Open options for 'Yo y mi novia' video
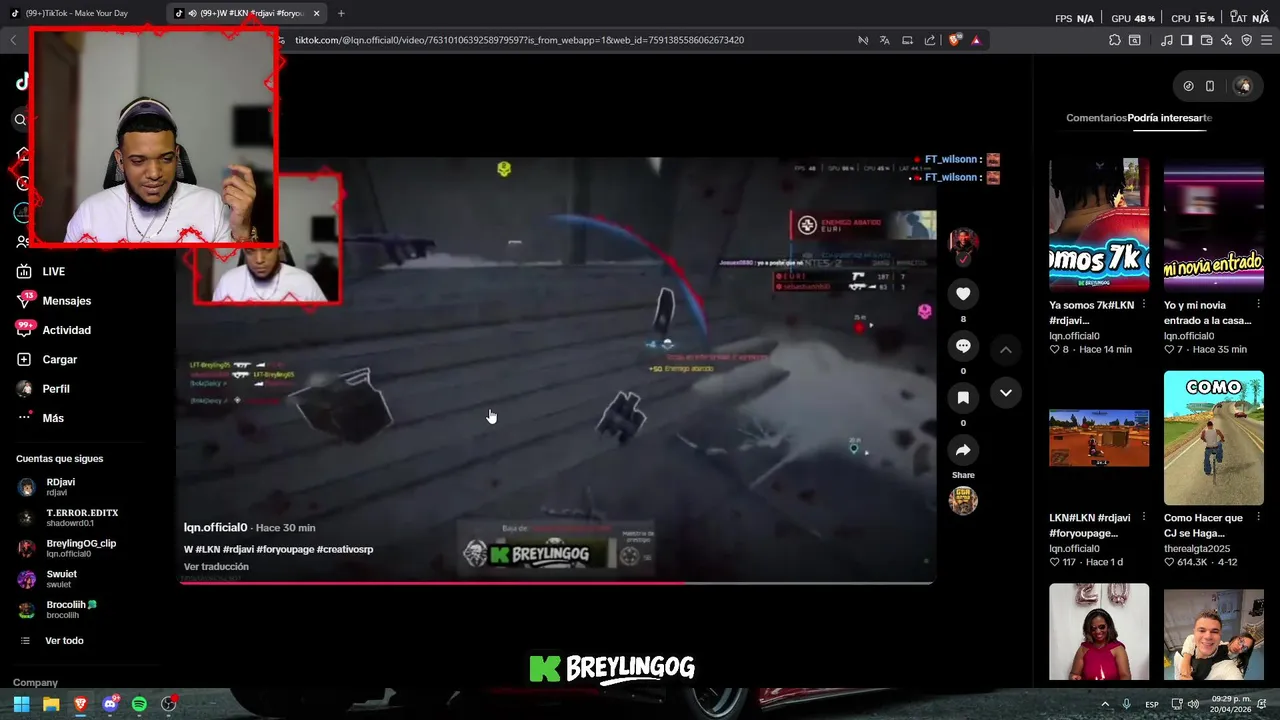This screenshot has height=720, width=1280. (1257, 306)
